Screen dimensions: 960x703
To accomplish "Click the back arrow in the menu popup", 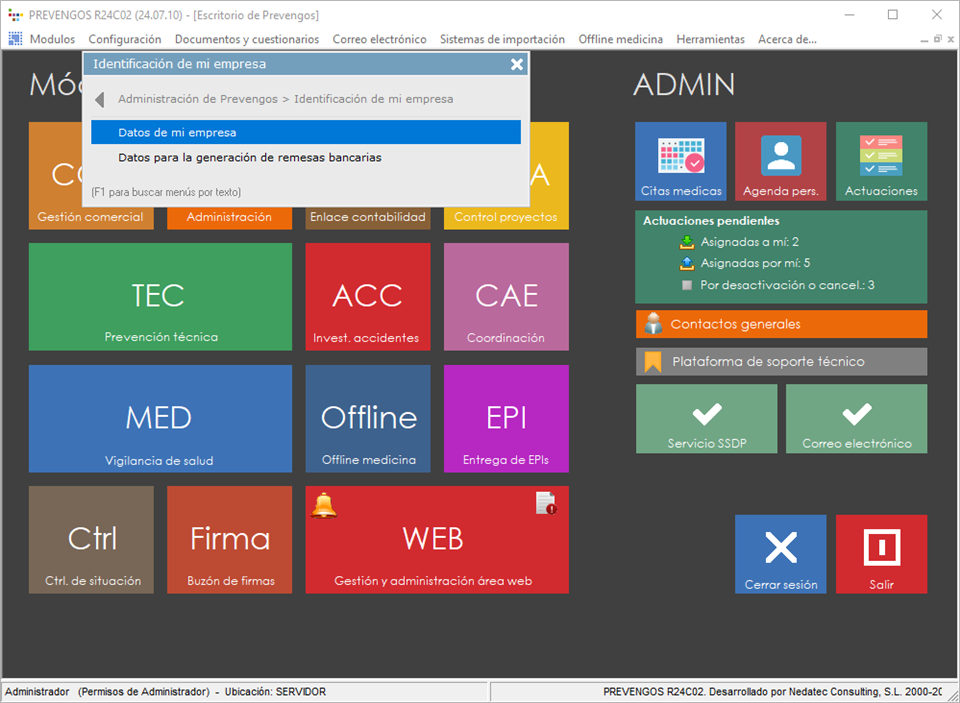I will point(100,100).
